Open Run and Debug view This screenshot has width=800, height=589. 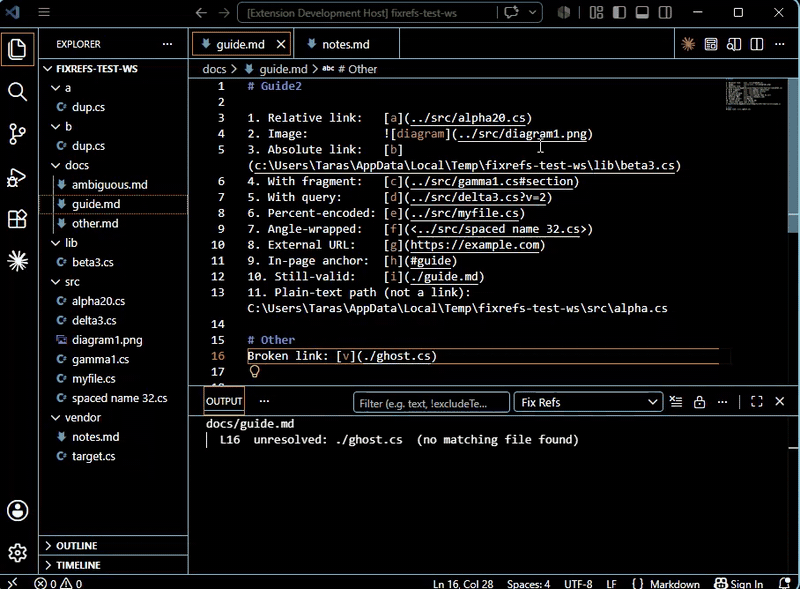coord(17,177)
